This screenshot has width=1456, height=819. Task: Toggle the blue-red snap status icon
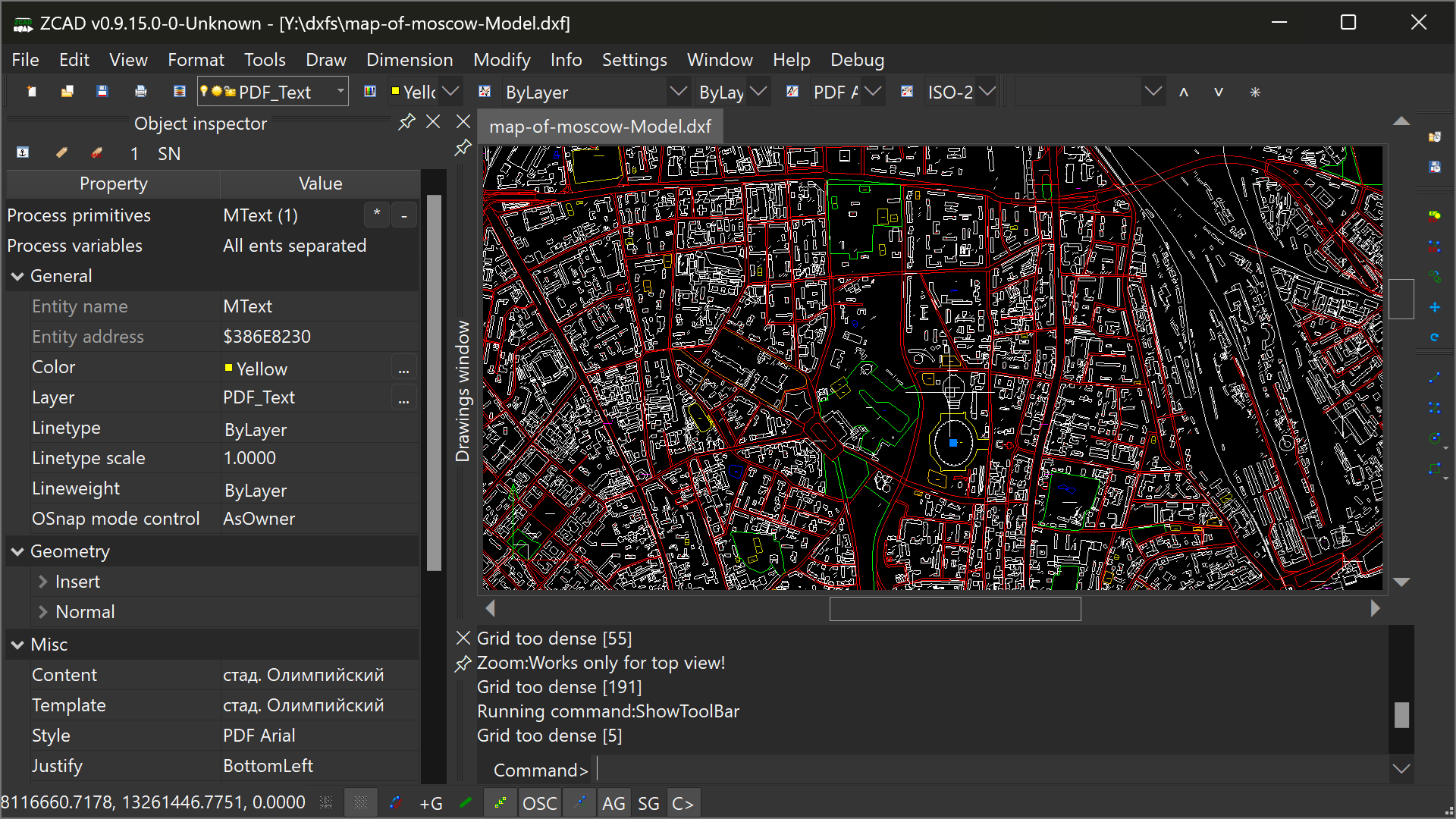395,803
